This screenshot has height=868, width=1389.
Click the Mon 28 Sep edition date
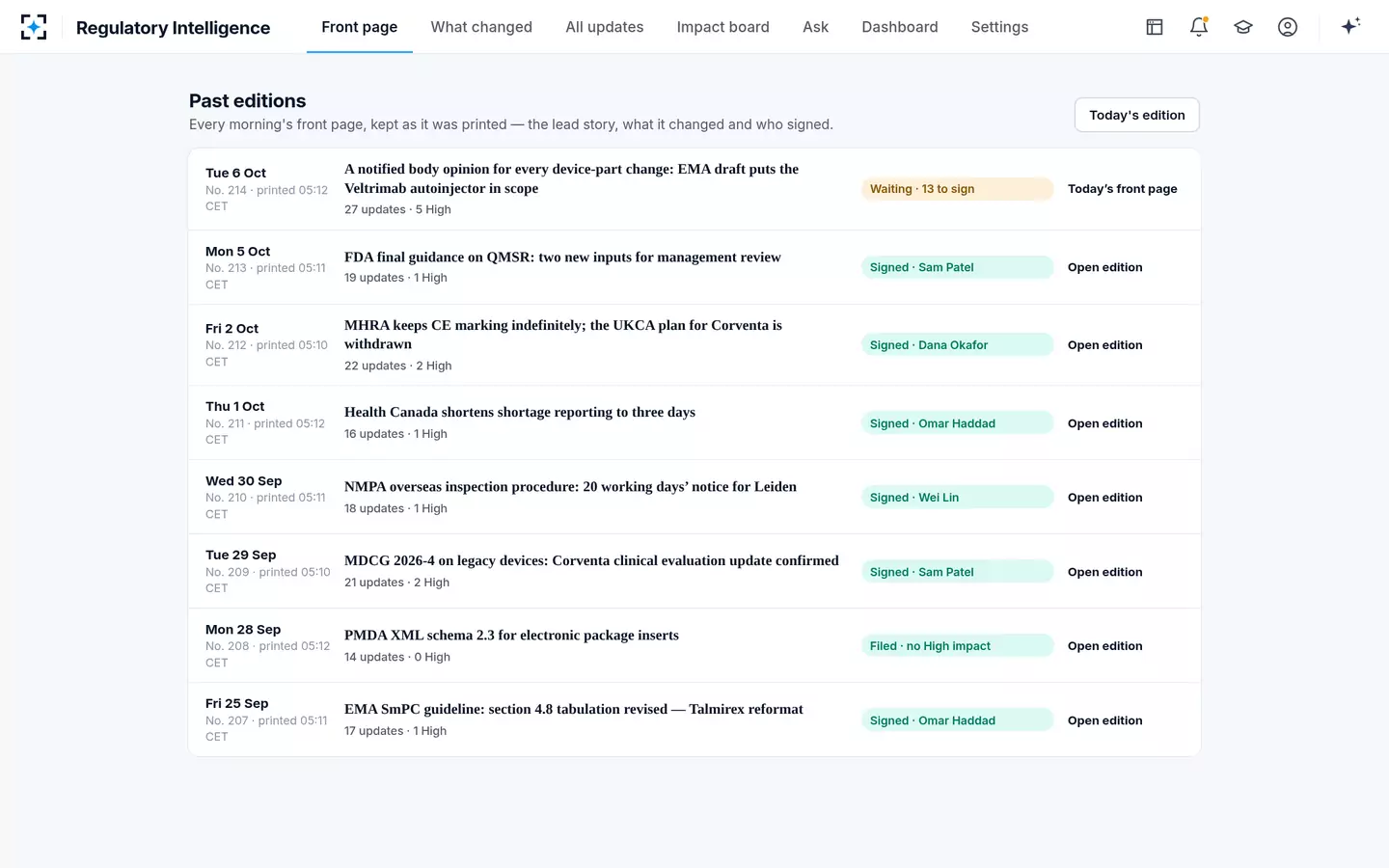click(243, 630)
